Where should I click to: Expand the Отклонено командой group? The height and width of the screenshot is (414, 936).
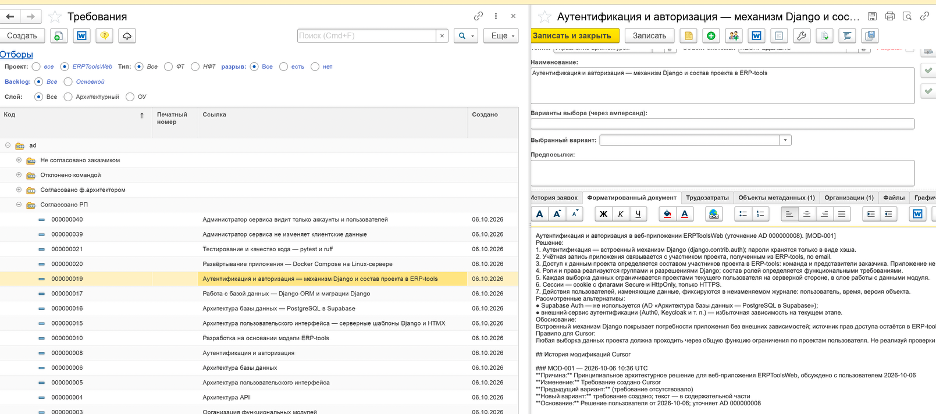pyautogui.click(x=19, y=175)
